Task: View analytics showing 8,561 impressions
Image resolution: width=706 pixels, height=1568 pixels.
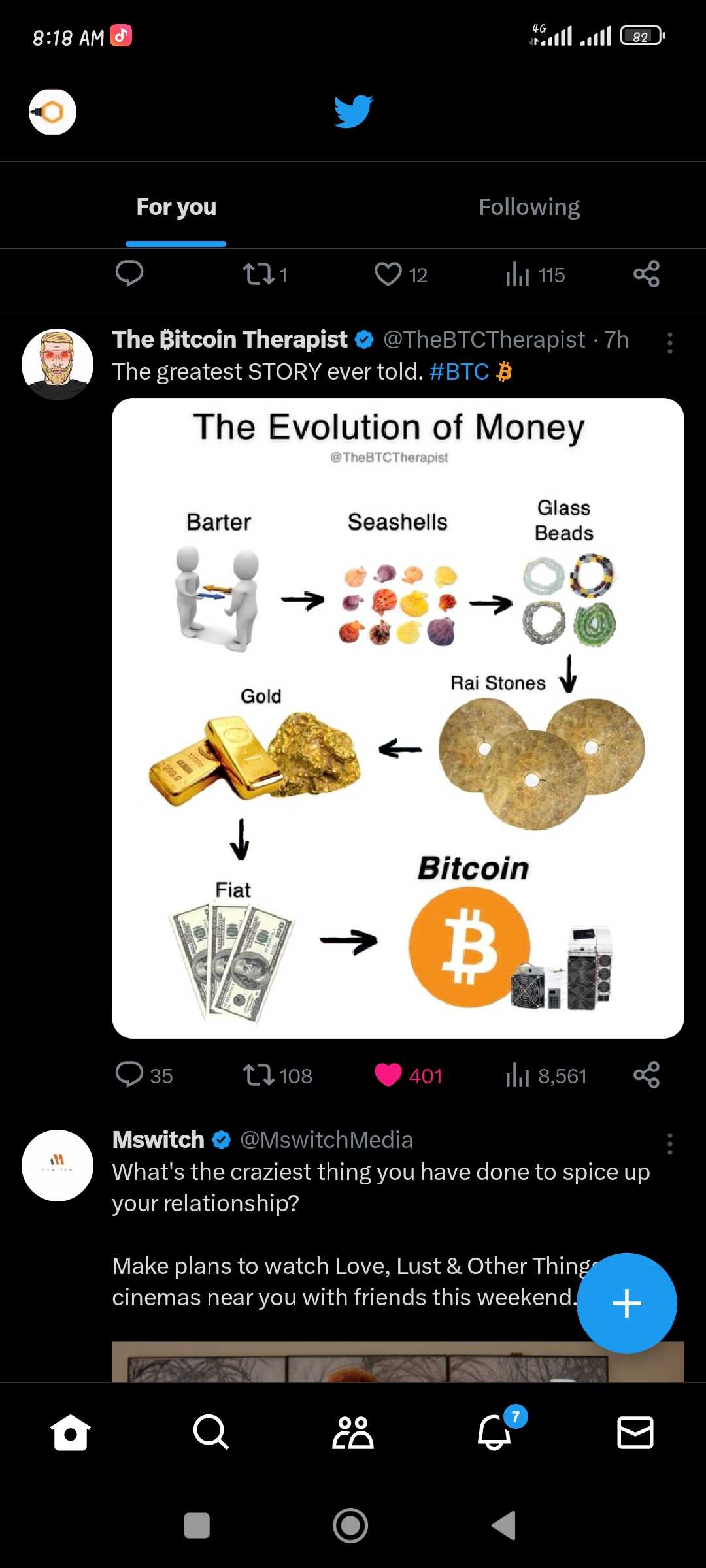Action: click(518, 1075)
